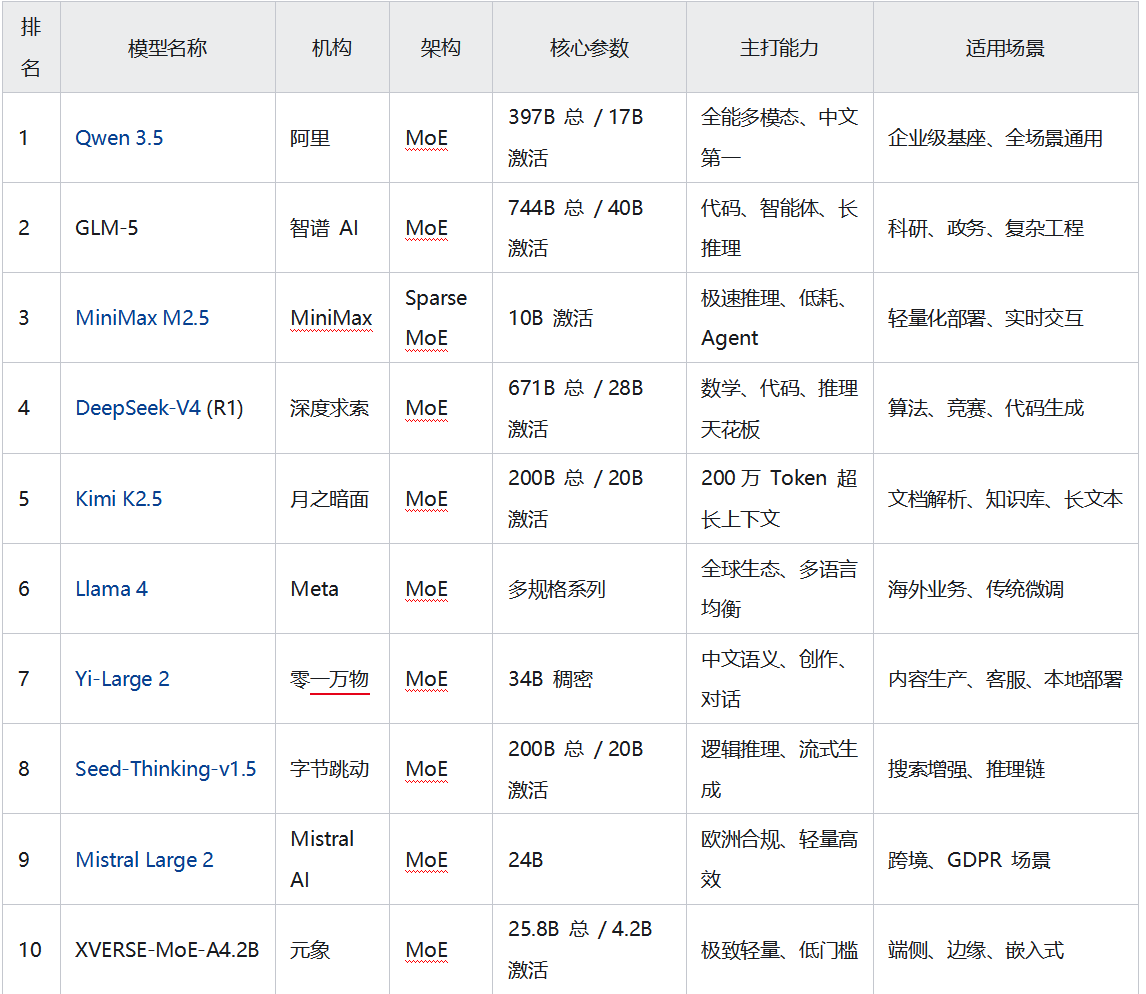Select the 数学、代码、推理天花板 cell

click(x=780, y=408)
